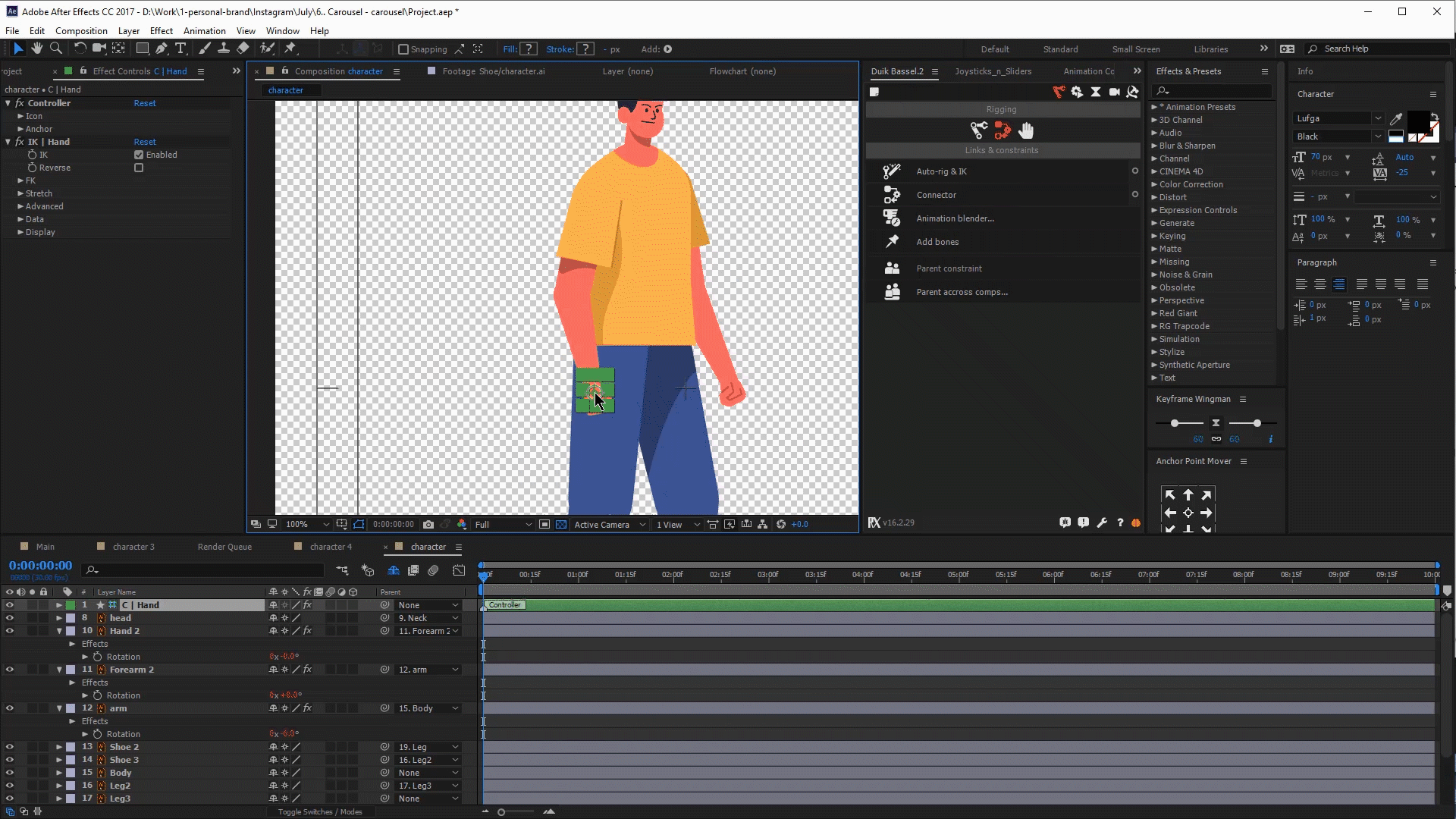1456x819 pixels.
Task: Reset the IK | Hand effect
Action: click(144, 142)
